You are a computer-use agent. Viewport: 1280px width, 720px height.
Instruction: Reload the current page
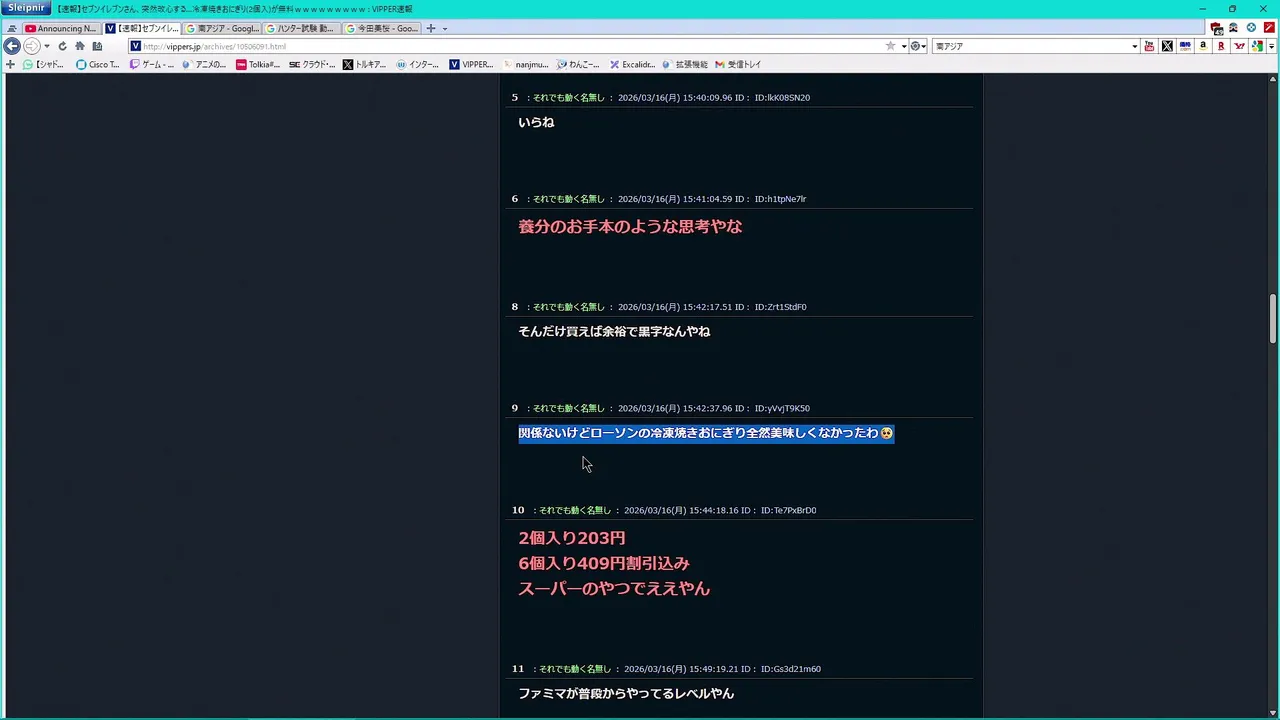coord(62,46)
